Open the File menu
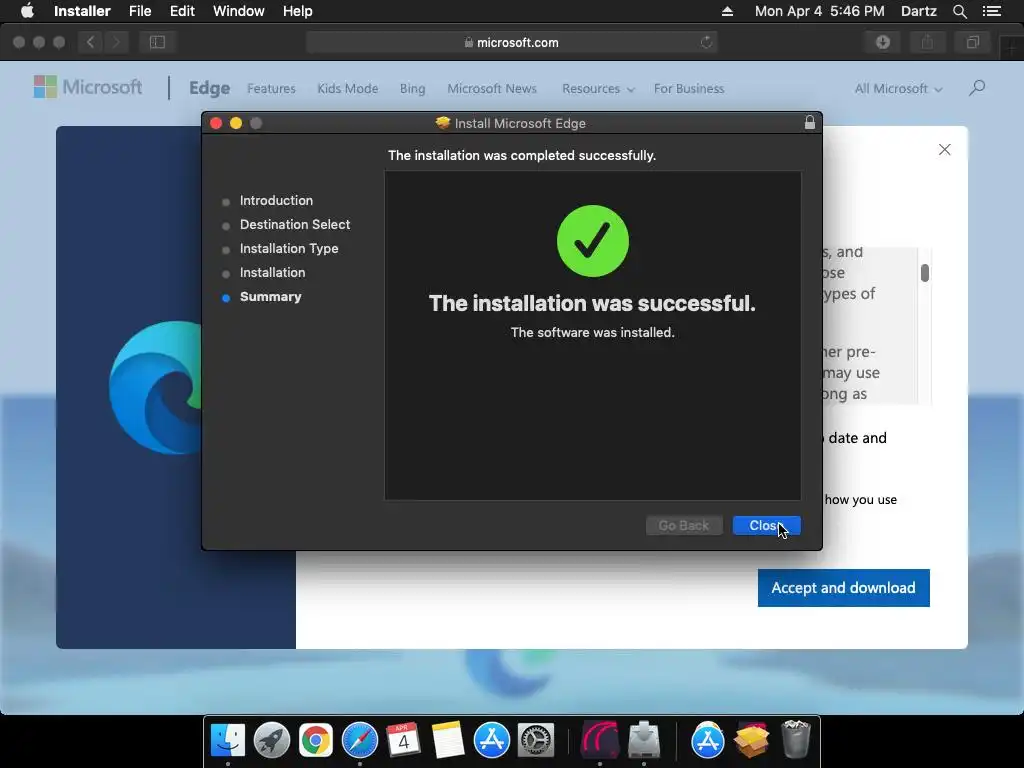This screenshot has width=1024, height=768. pyautogui.click(x=140, y=11)
